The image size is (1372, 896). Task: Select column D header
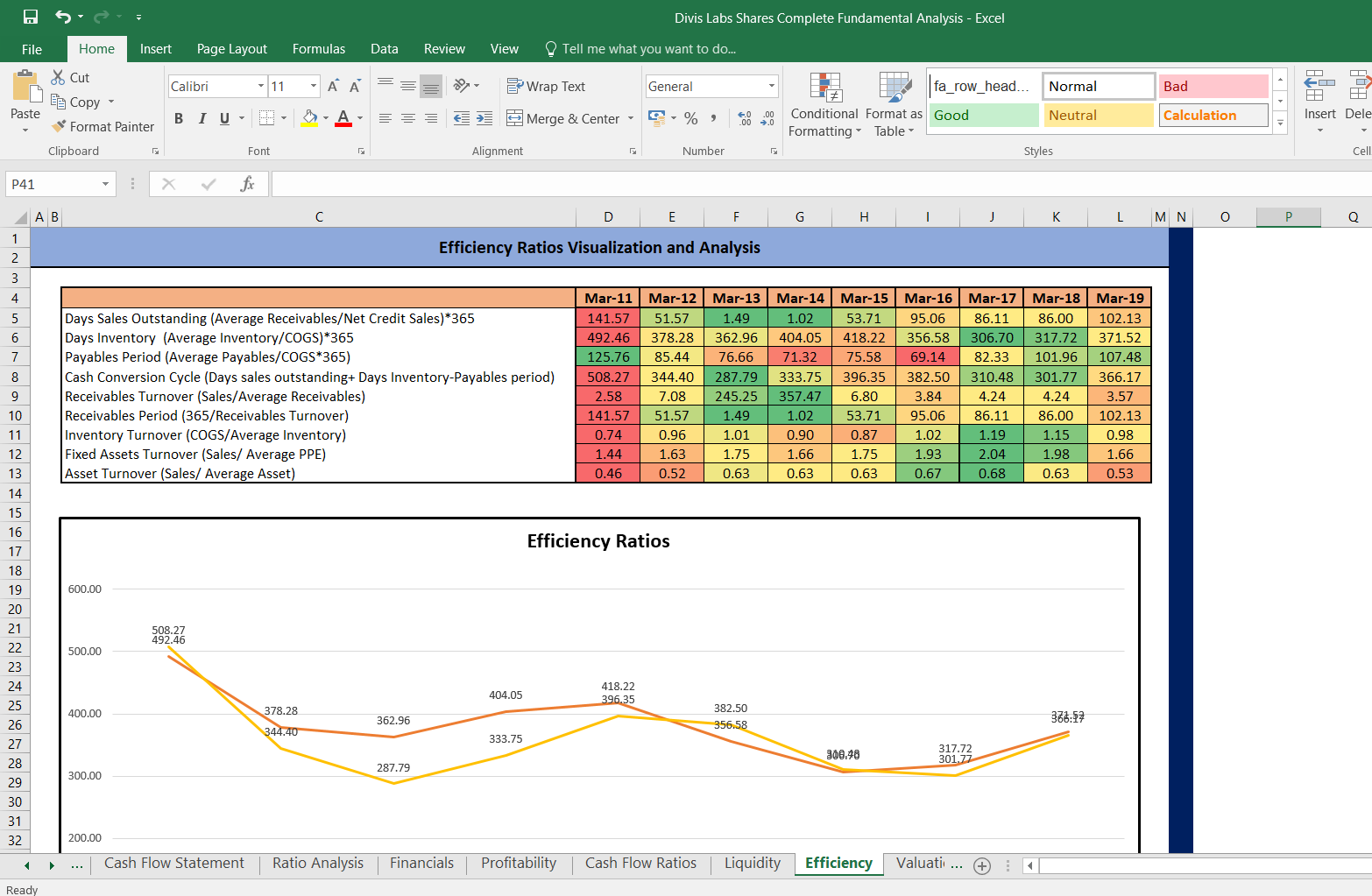point(608,217)
